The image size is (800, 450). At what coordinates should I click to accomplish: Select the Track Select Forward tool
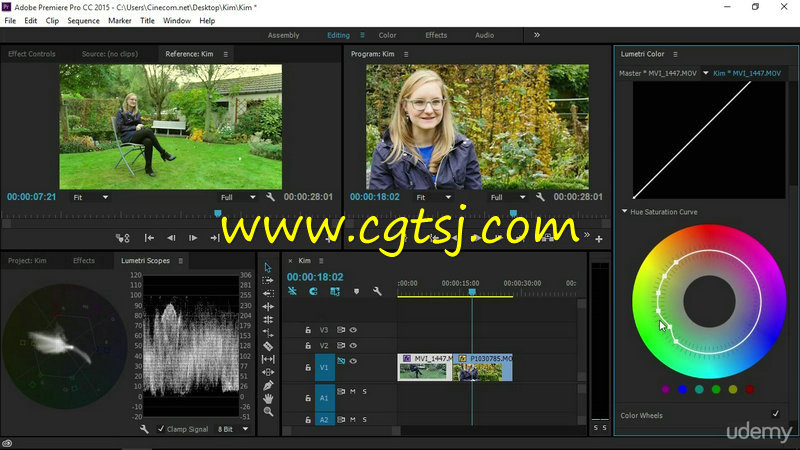click(268, 280)
